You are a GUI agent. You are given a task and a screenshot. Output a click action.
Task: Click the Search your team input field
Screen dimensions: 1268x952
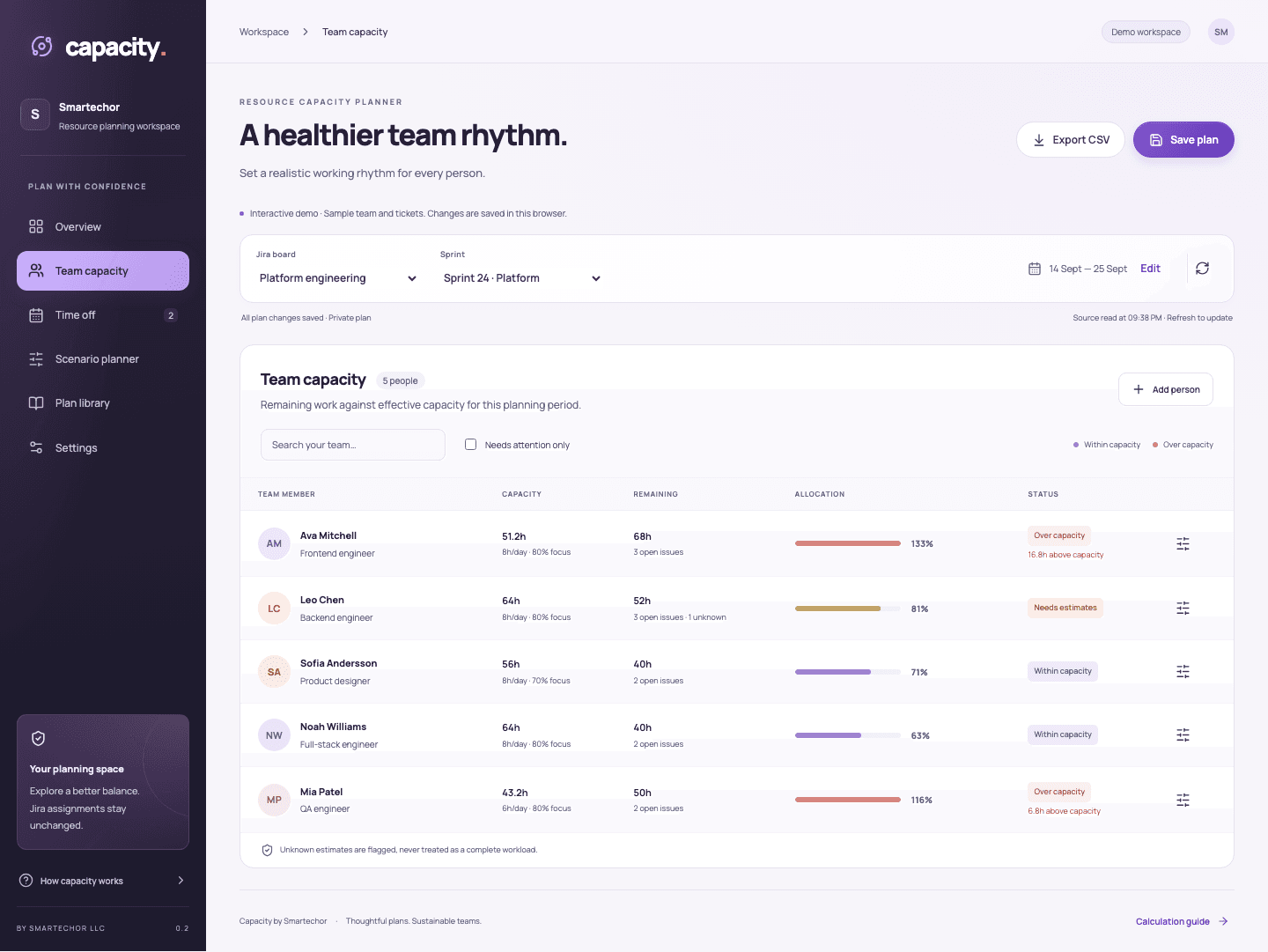point(353,445)
